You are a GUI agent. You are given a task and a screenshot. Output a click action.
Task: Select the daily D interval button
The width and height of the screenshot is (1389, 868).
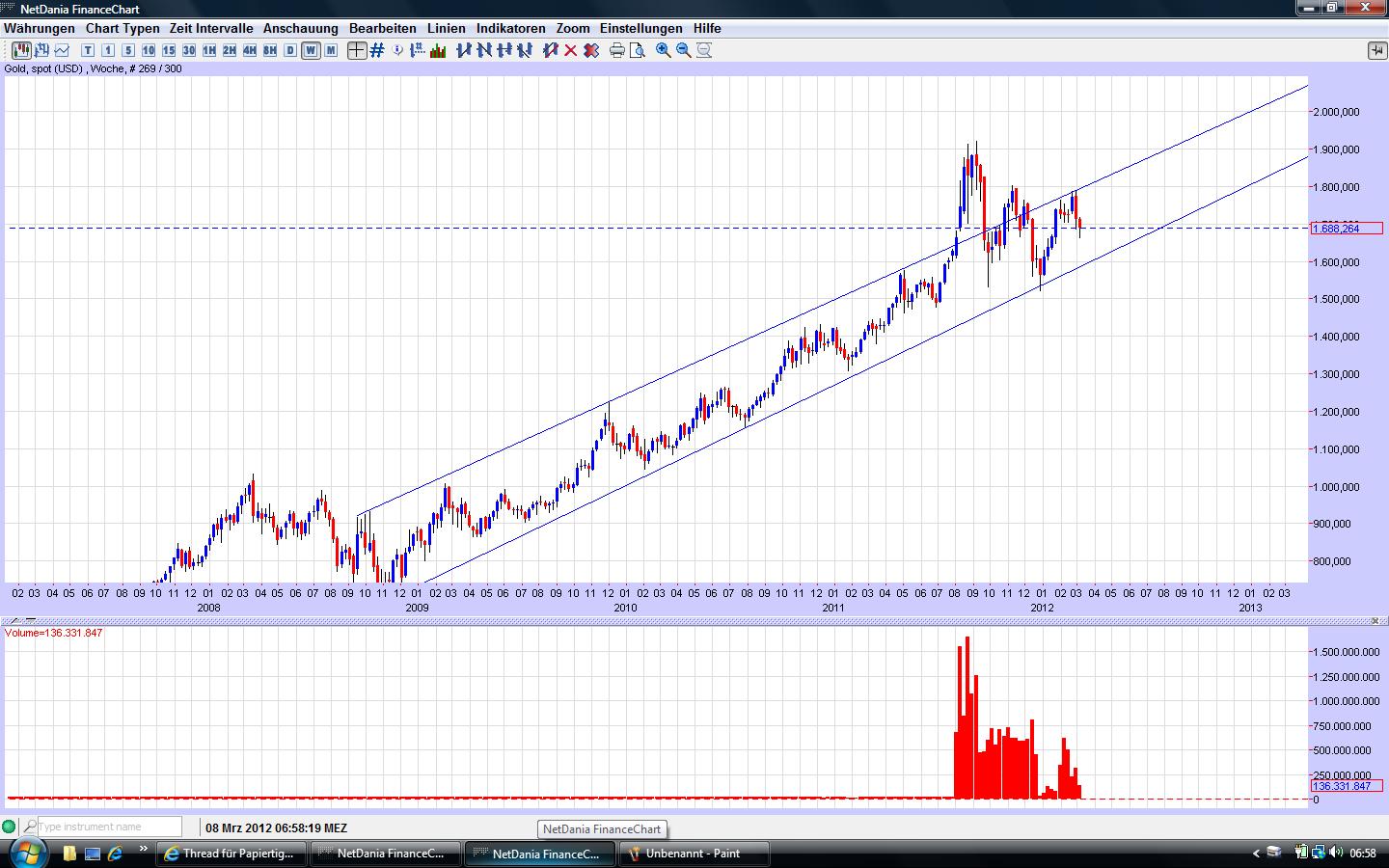point(290,50)
